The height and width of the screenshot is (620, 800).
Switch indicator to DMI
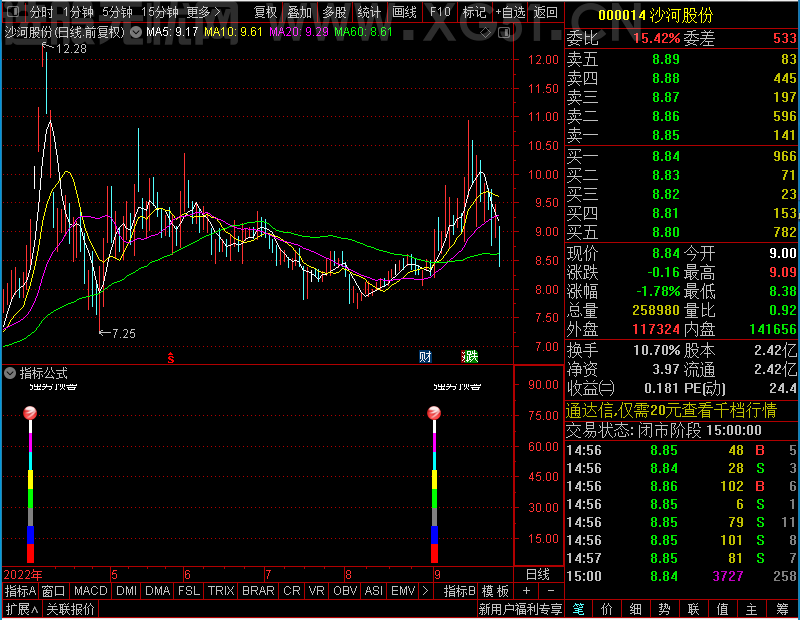point(126,591)
